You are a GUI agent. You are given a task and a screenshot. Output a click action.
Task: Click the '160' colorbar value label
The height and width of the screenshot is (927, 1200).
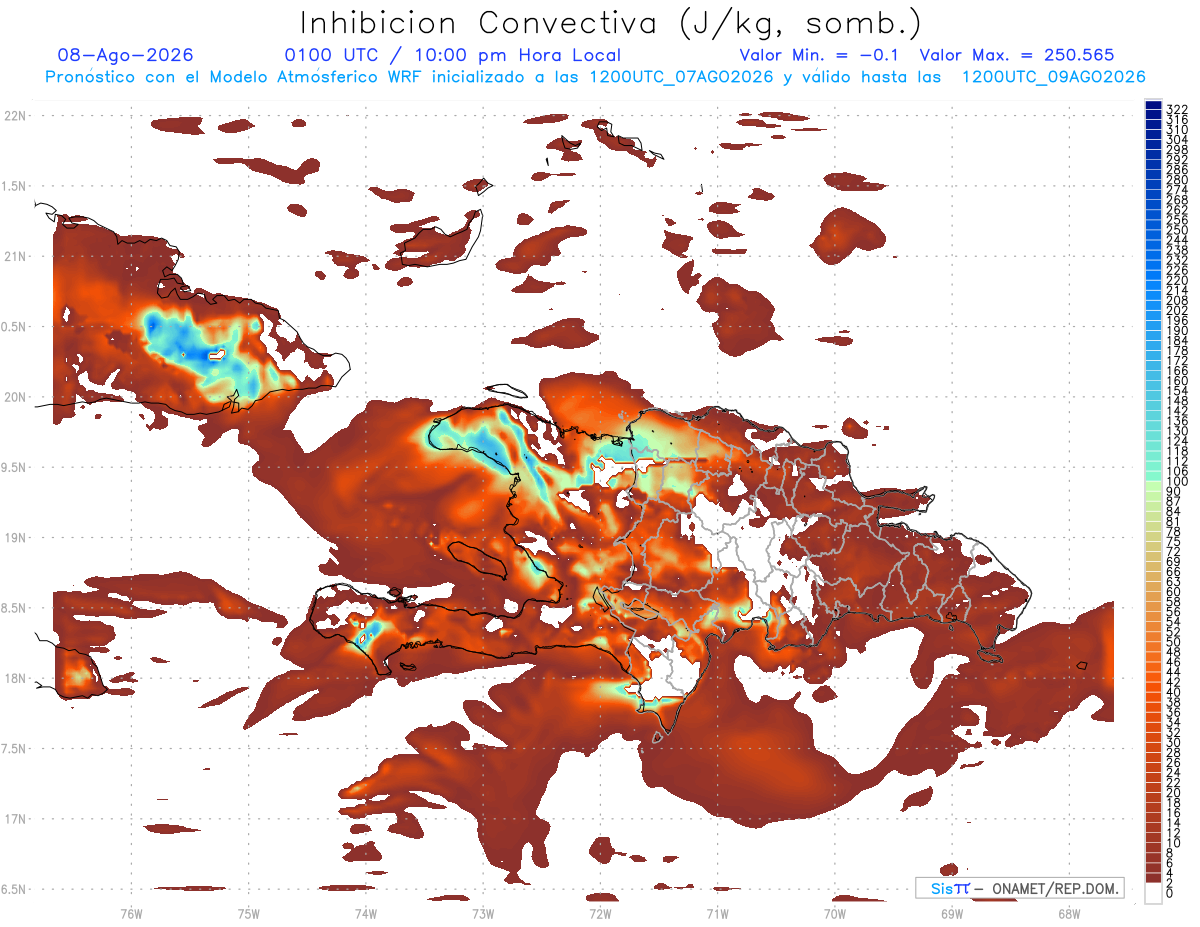(1177, 381)
